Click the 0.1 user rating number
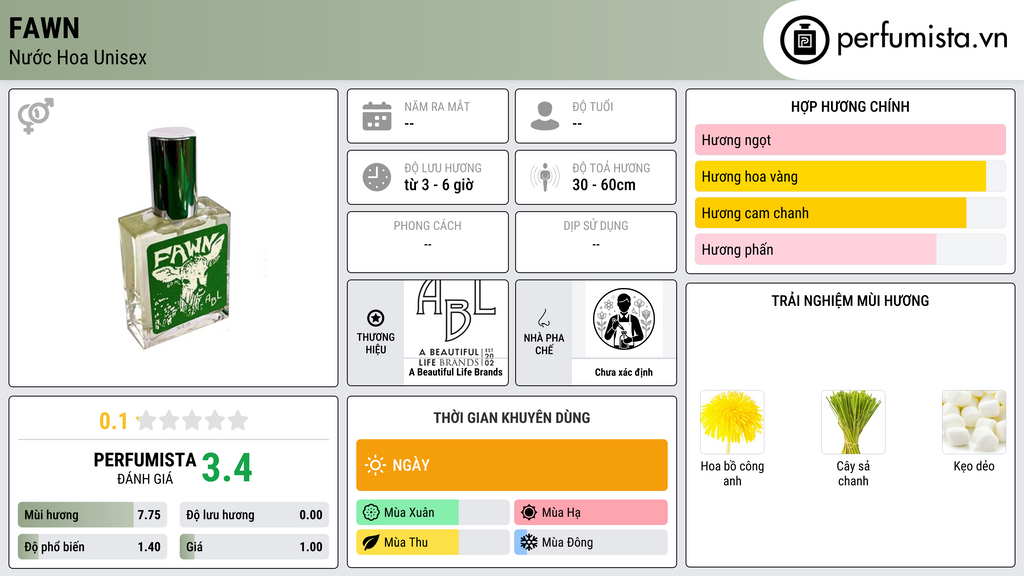1024x576 pixels. [113, 421]
